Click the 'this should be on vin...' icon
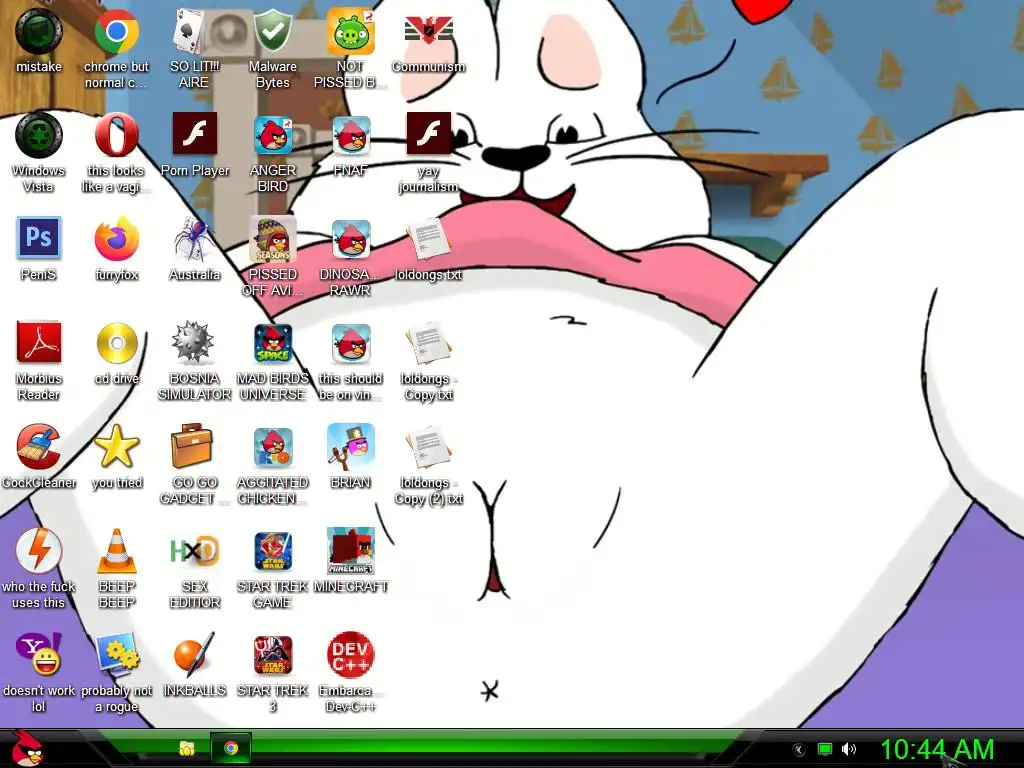This screenshot has height=768, width=1024. pos(351,343)
